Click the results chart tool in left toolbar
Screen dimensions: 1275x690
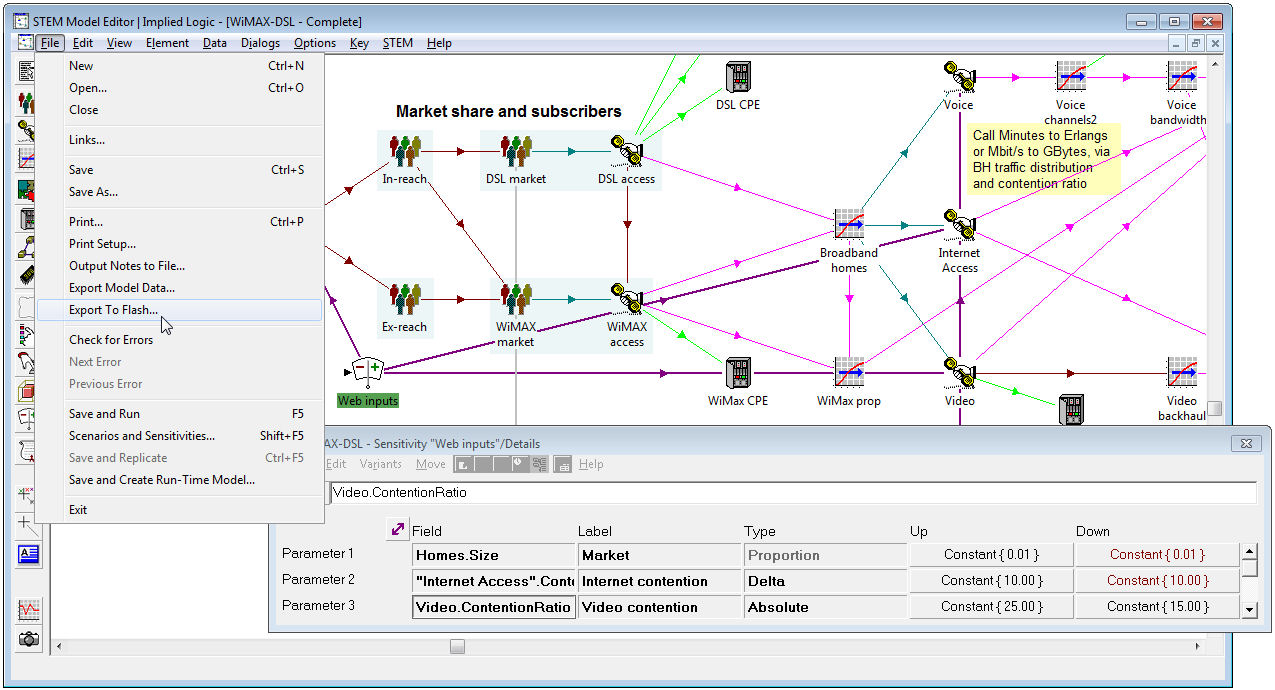(x=29, y=609)
